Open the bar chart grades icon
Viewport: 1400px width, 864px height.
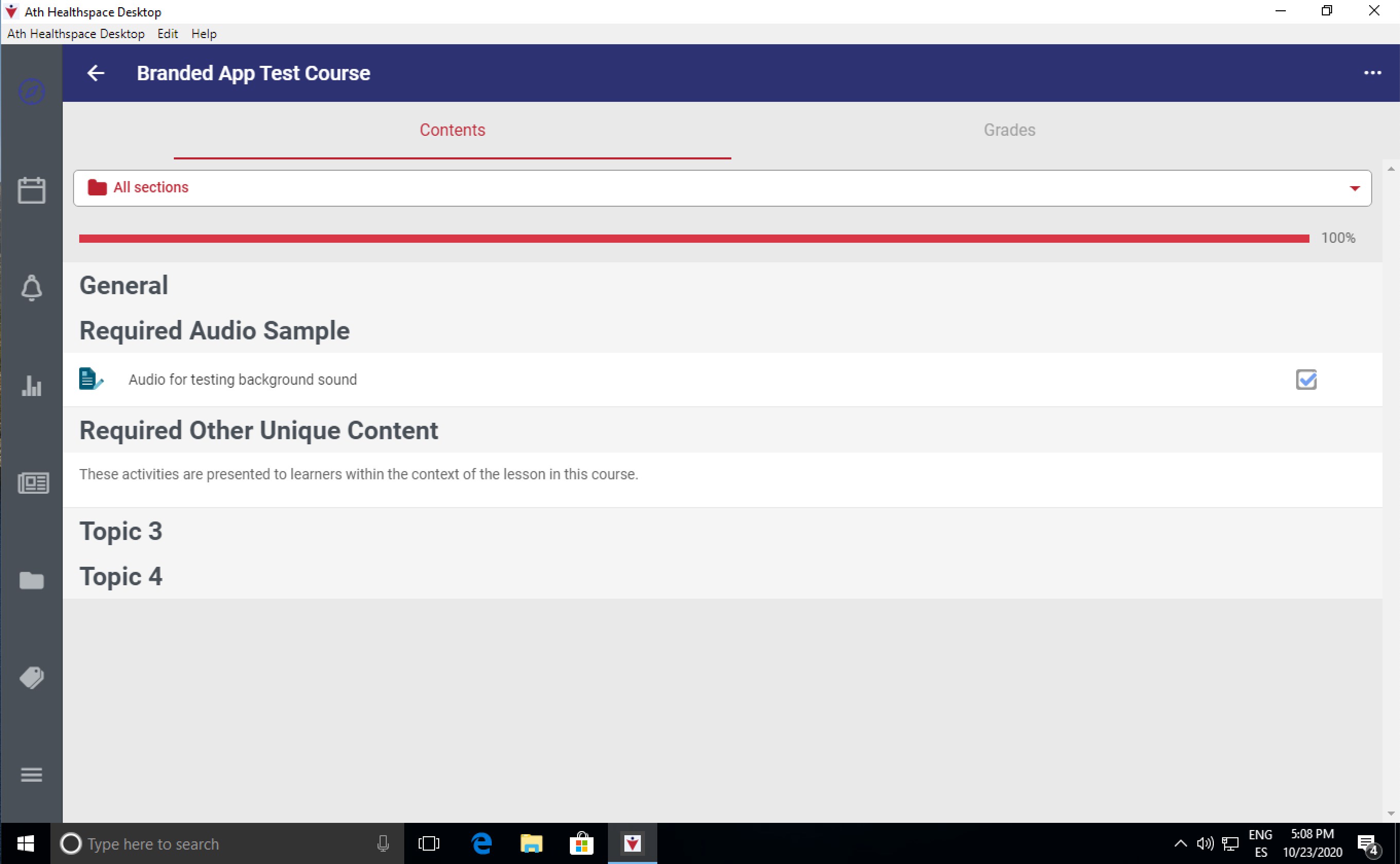(x=31, y=386)
